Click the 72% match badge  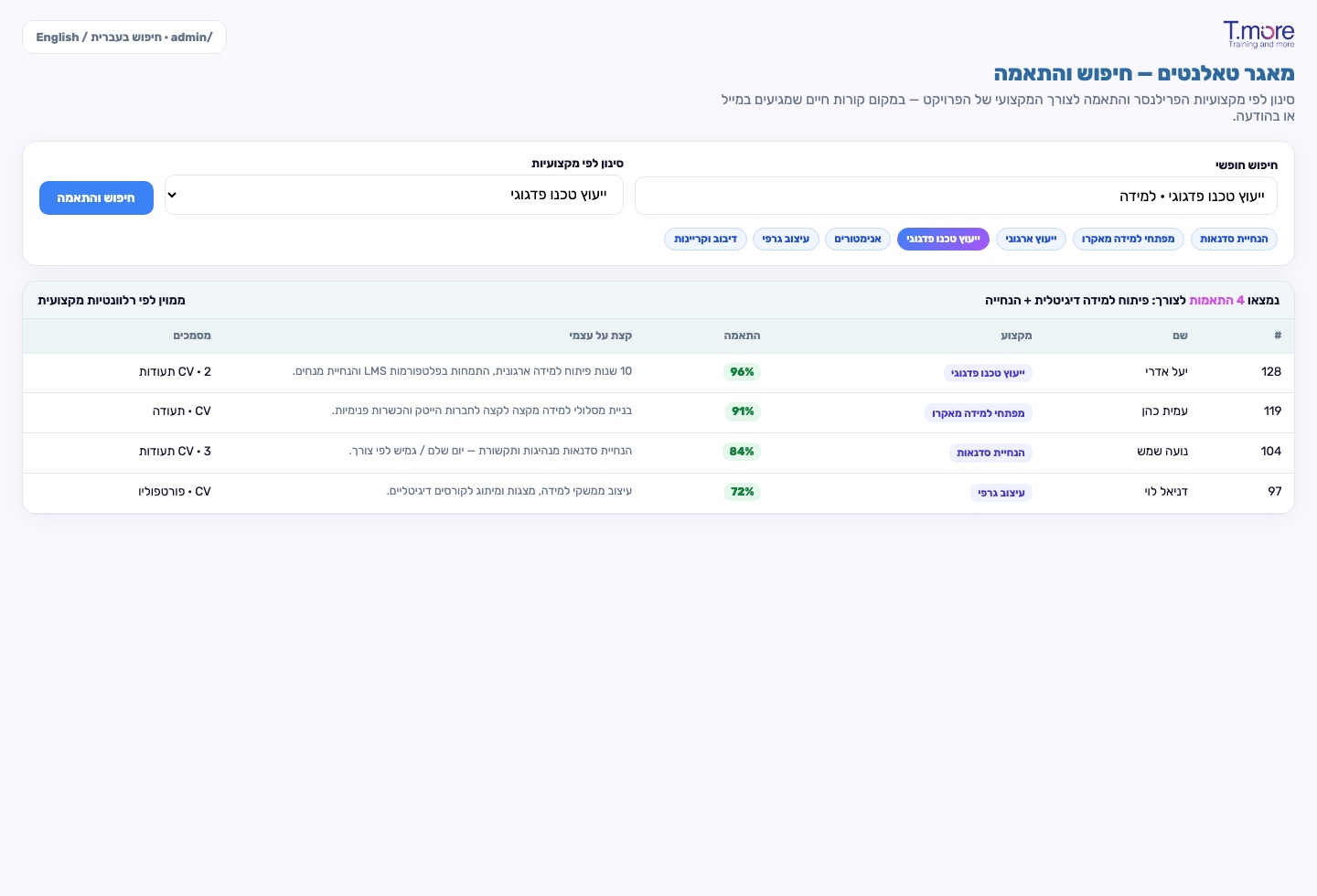click(743, 492)
